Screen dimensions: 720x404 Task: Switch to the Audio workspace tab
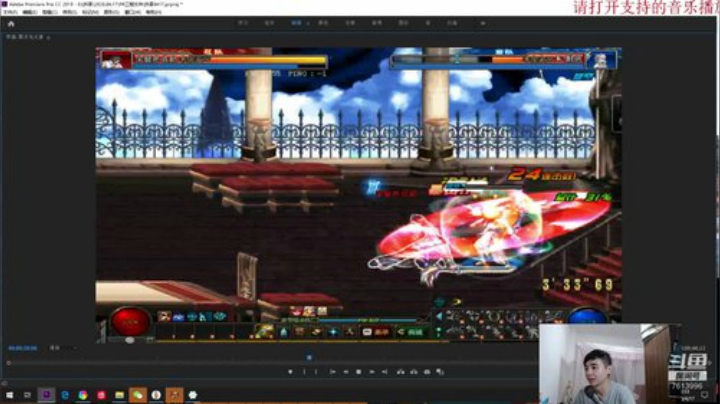377,23
